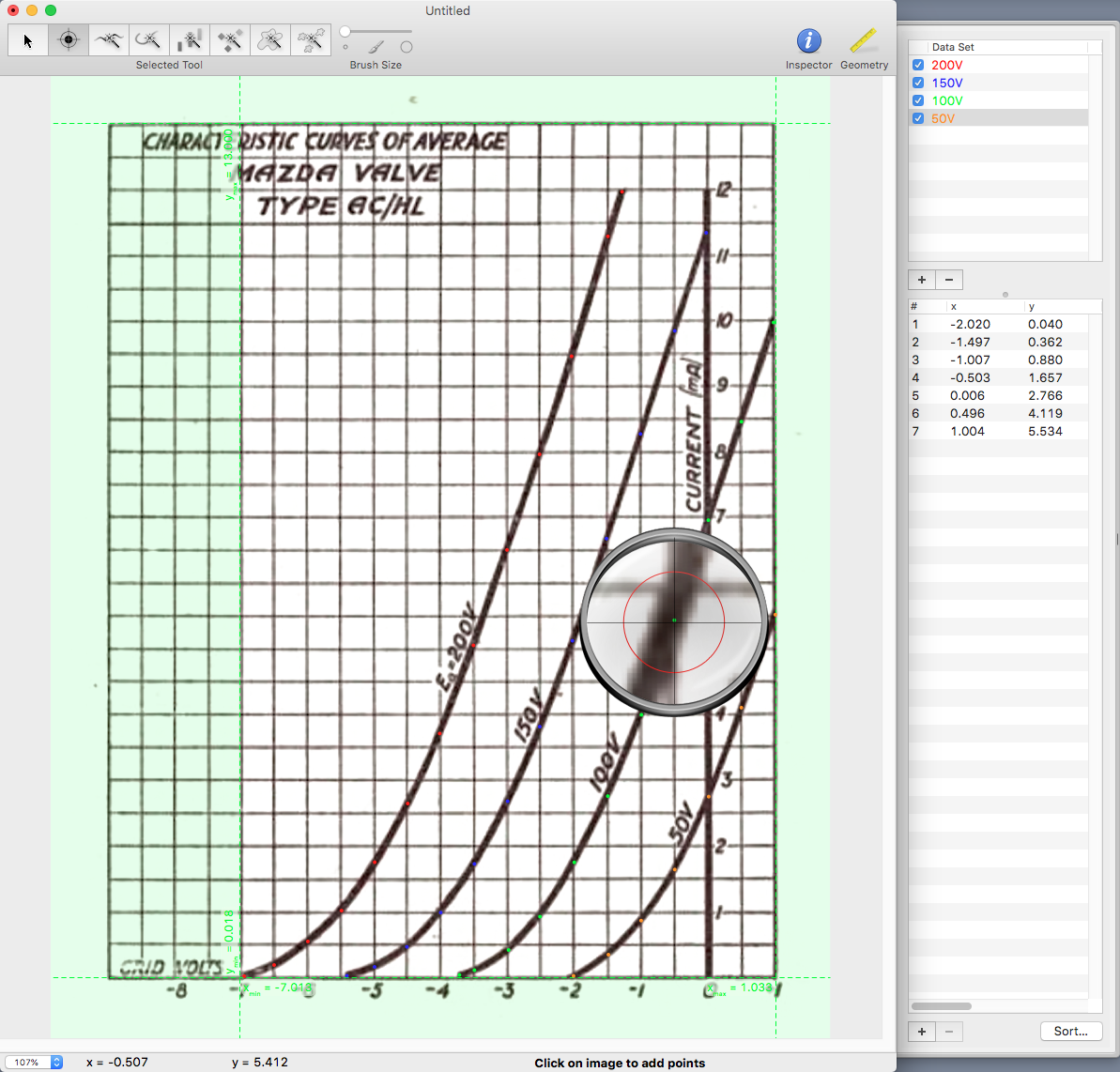The width and height of the screenshot is (1120, 1072).
Task: Choose the wavy curve detection wand tool
Action: pos(109,40)
